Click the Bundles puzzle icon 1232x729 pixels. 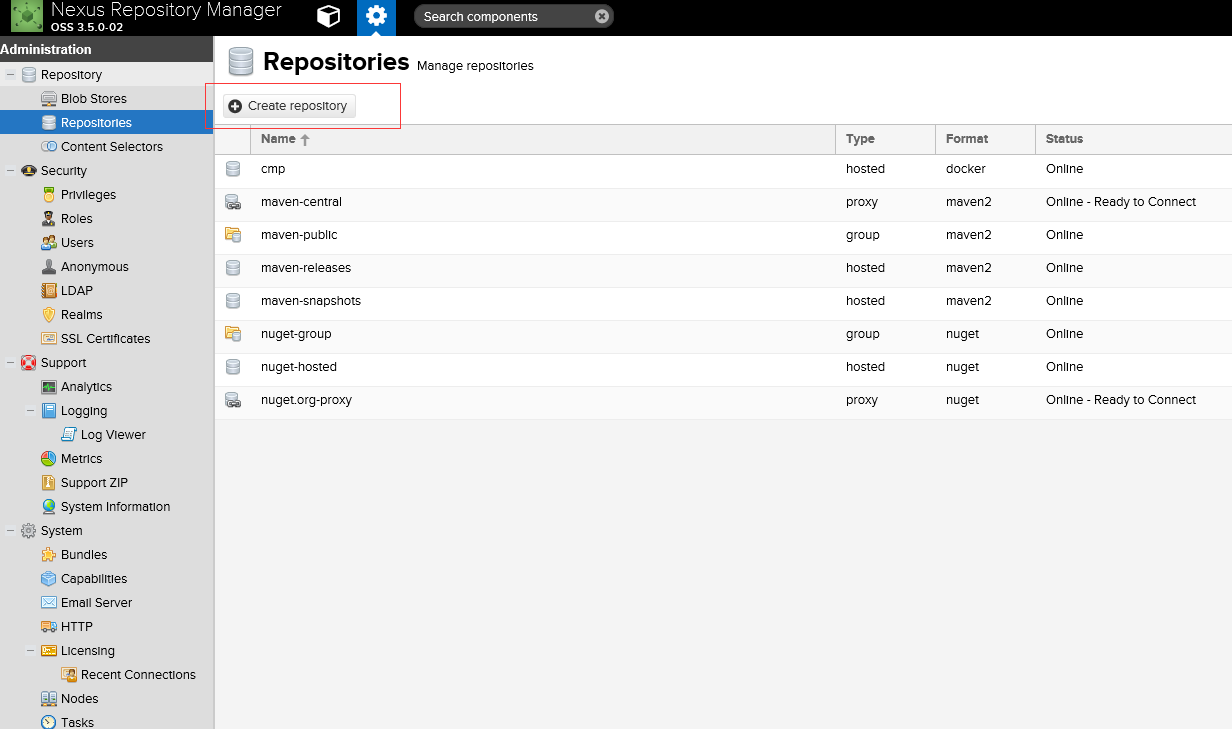coord(49,555)
